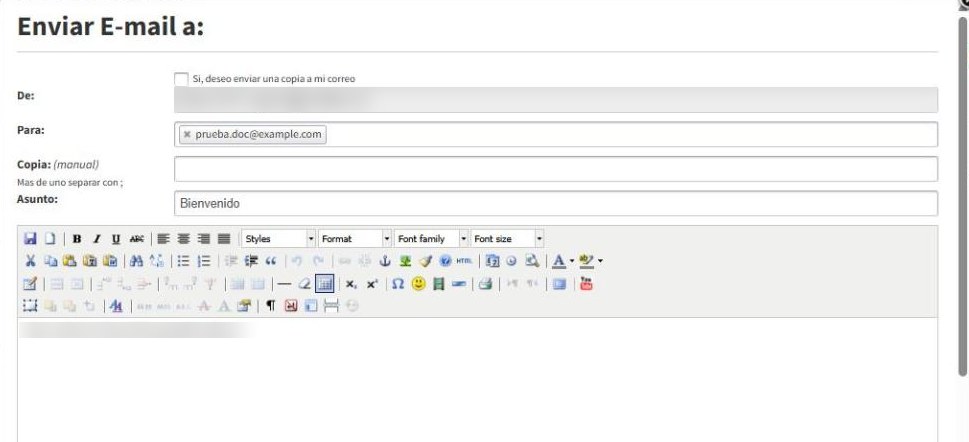969x442 pixels.
Task: Insert current time clock icon
Action: (x=511, y=261)
